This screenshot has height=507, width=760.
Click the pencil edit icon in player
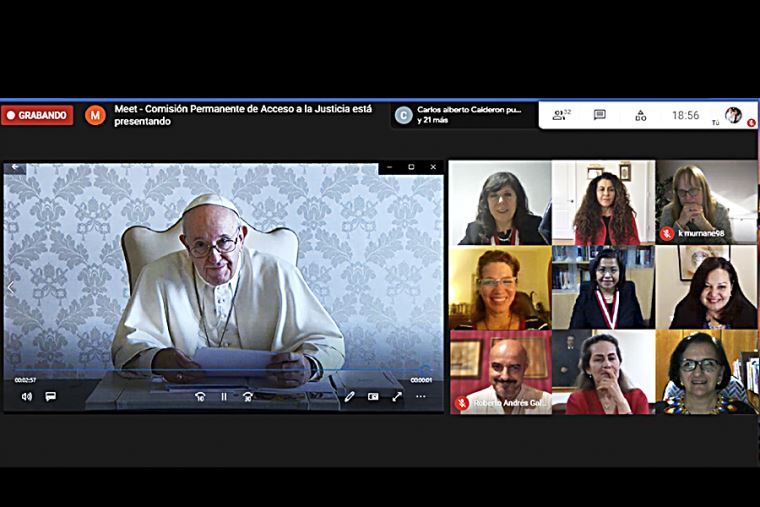[349, 397]
